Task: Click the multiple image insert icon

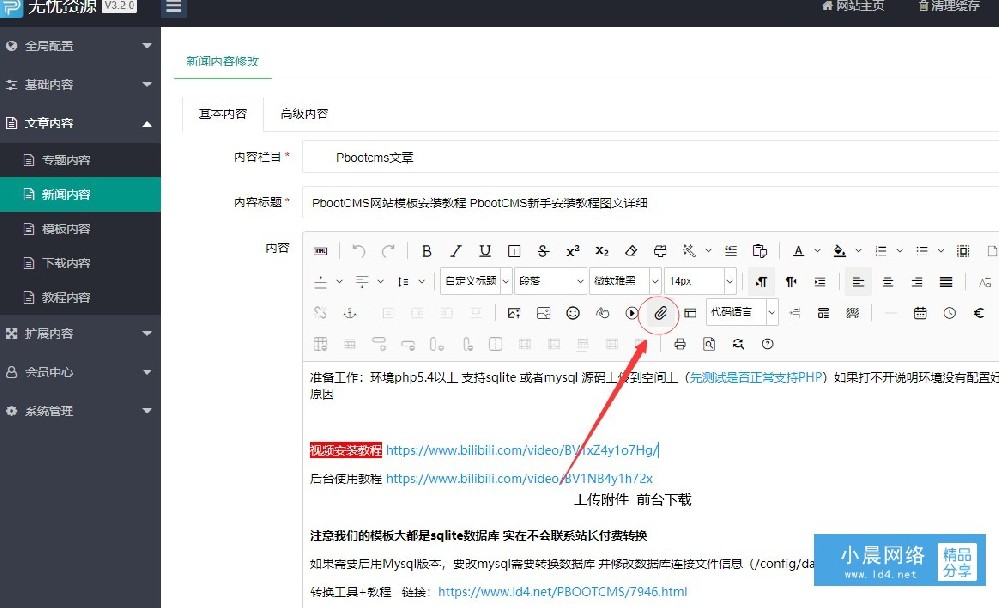Action: [x=543, y=313]
